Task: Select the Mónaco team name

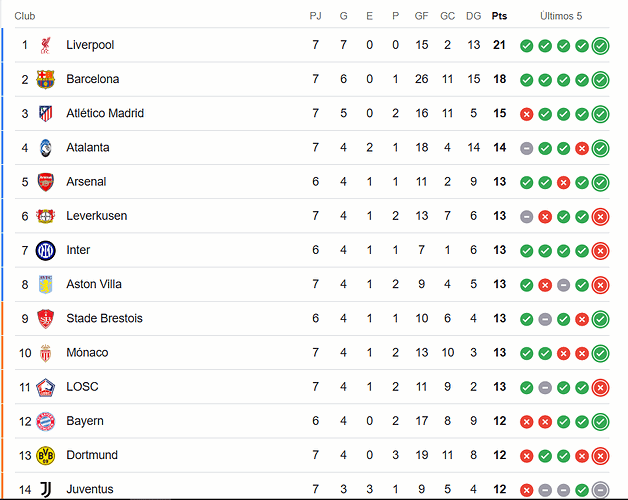Action: tap(87, 353)
